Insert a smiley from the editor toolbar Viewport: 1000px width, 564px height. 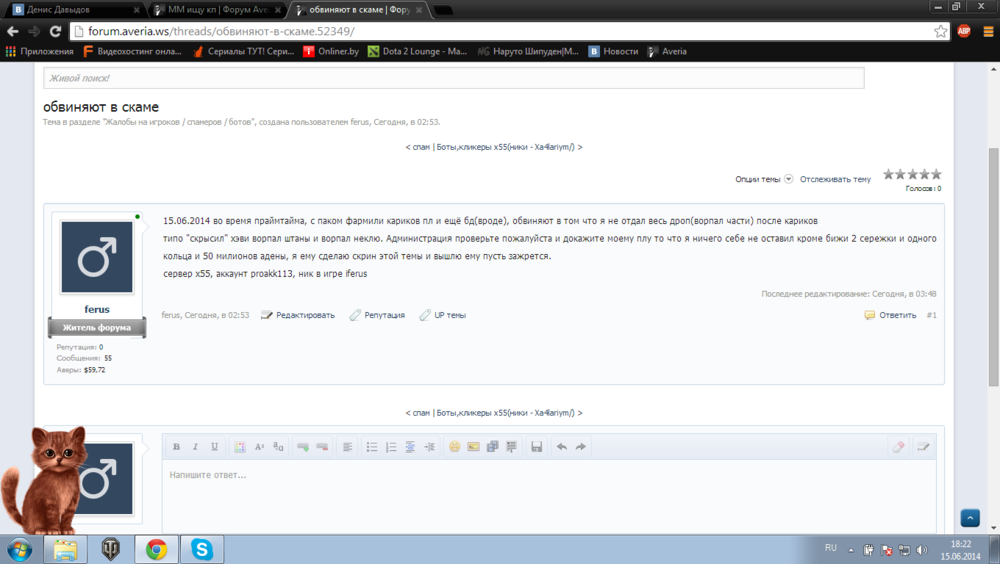[454, 447]
